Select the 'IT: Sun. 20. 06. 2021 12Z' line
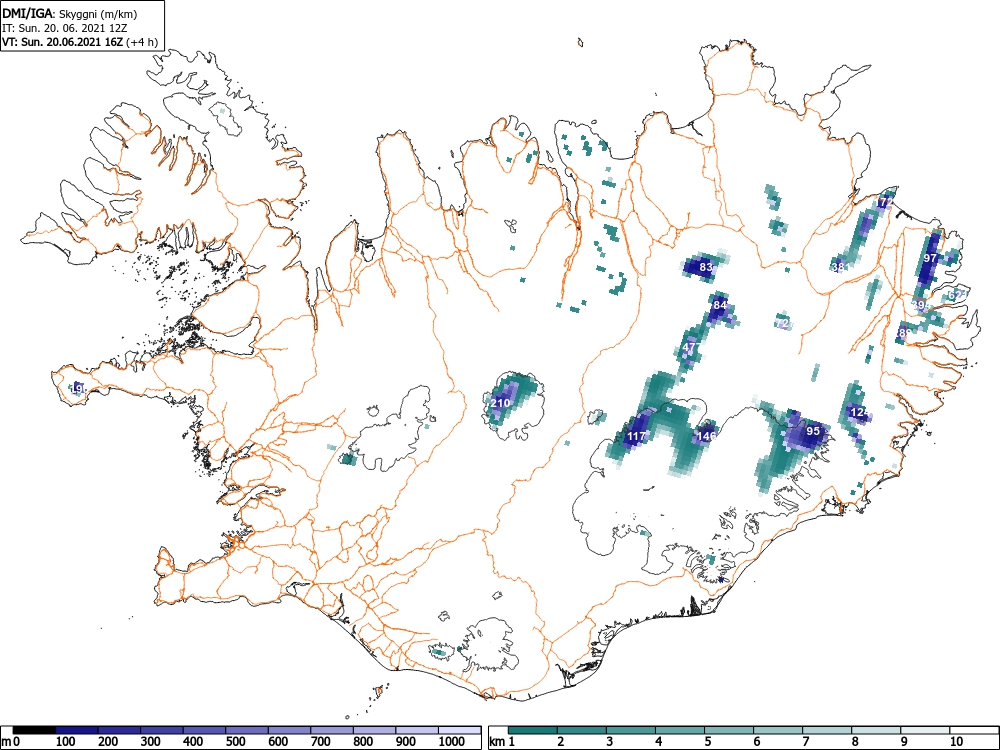 point(62,28)
